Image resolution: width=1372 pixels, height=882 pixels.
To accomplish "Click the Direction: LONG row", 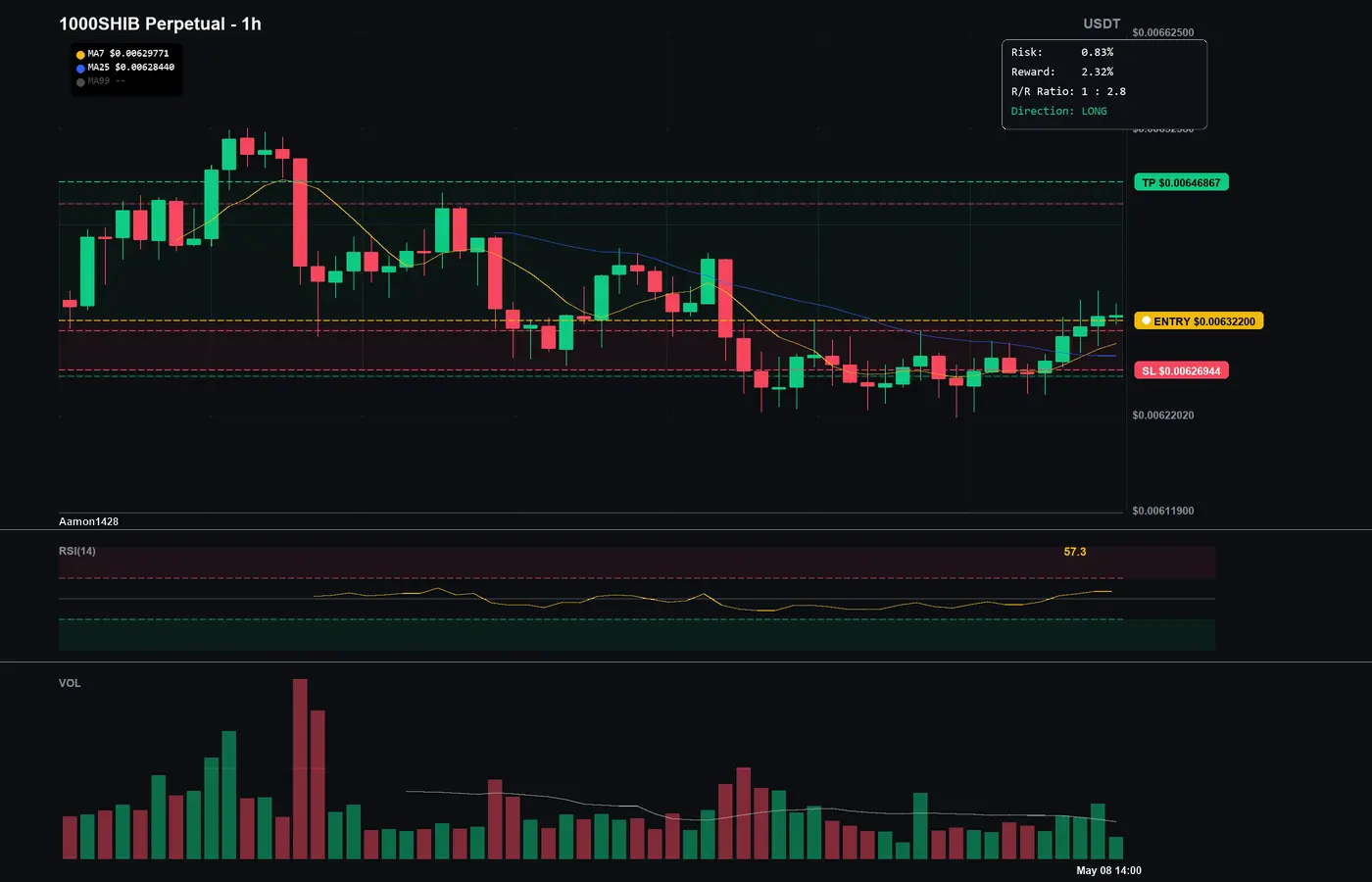I will coord(1059,111).
